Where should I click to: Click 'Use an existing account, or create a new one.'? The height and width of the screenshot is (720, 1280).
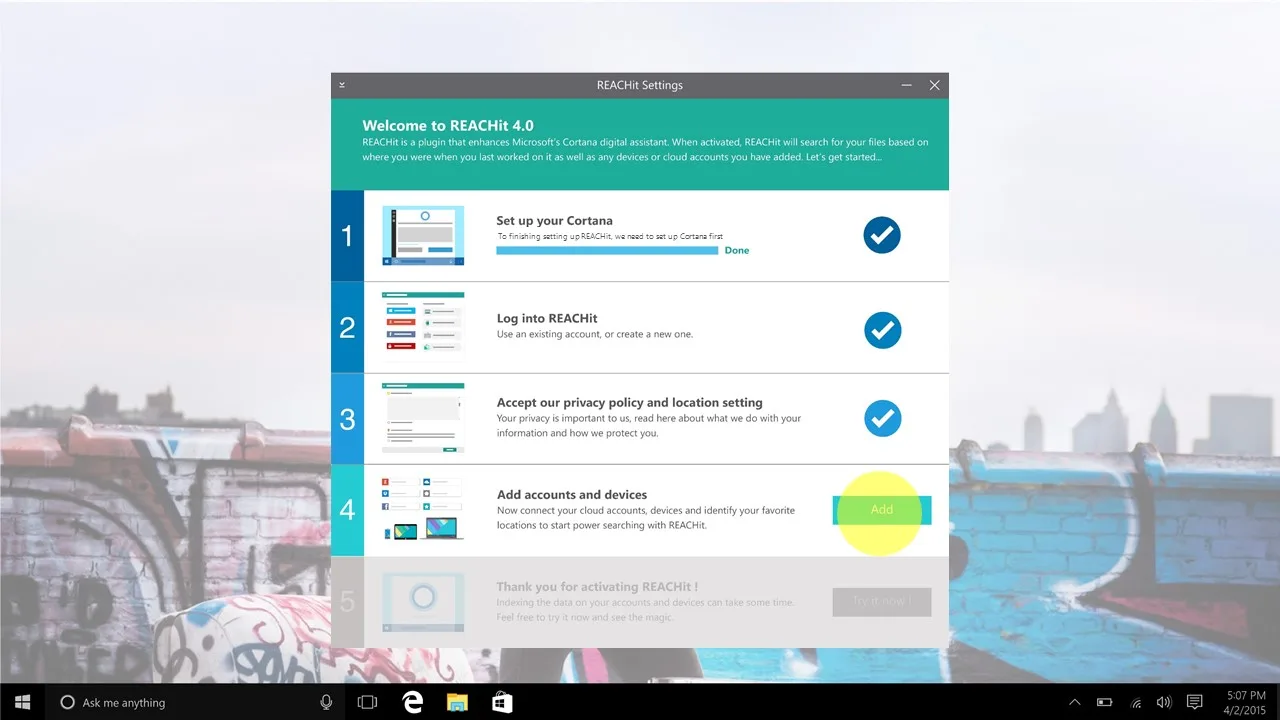click(595, 334)
